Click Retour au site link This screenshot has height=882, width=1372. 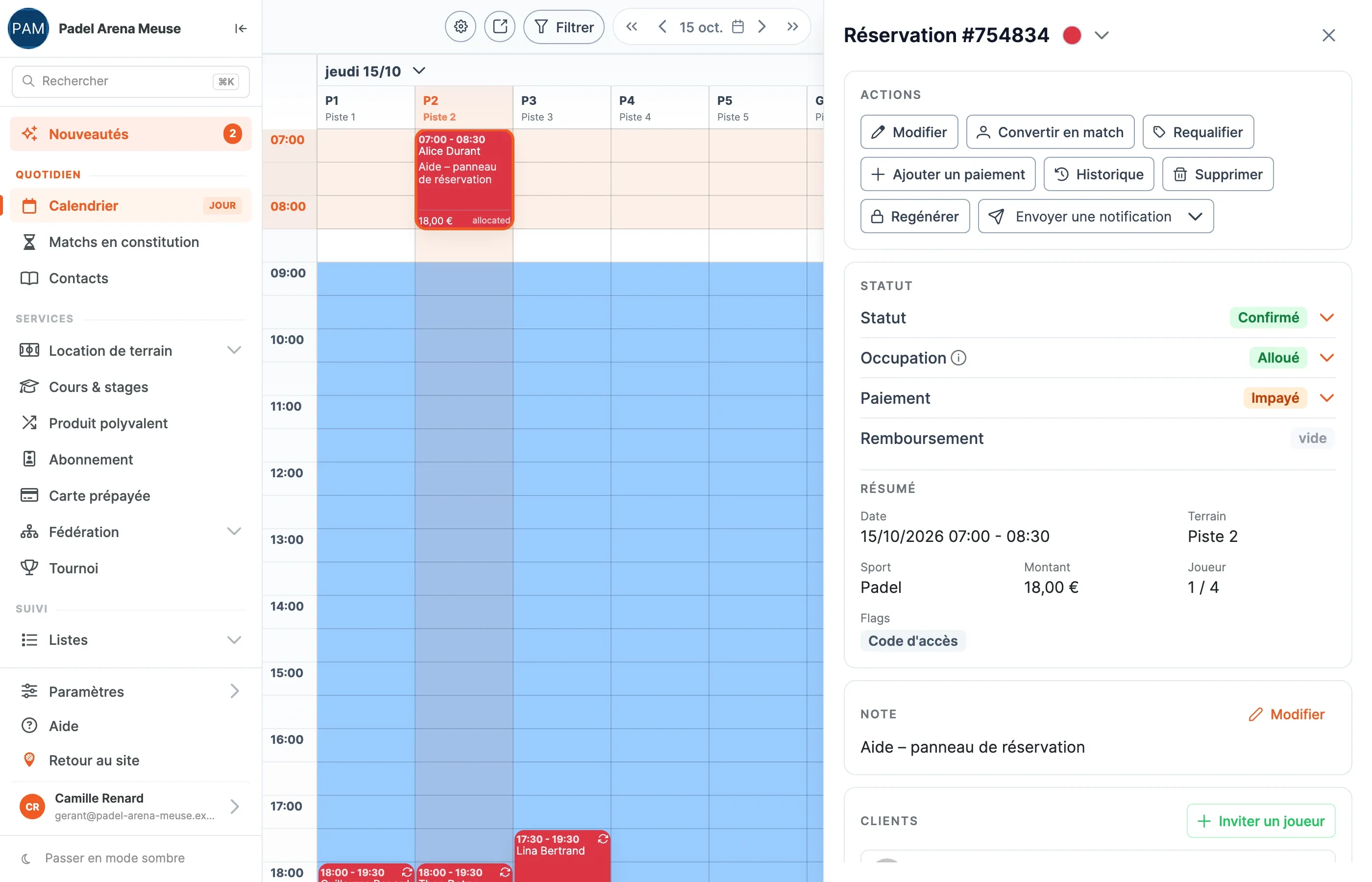tap(130, 760)
